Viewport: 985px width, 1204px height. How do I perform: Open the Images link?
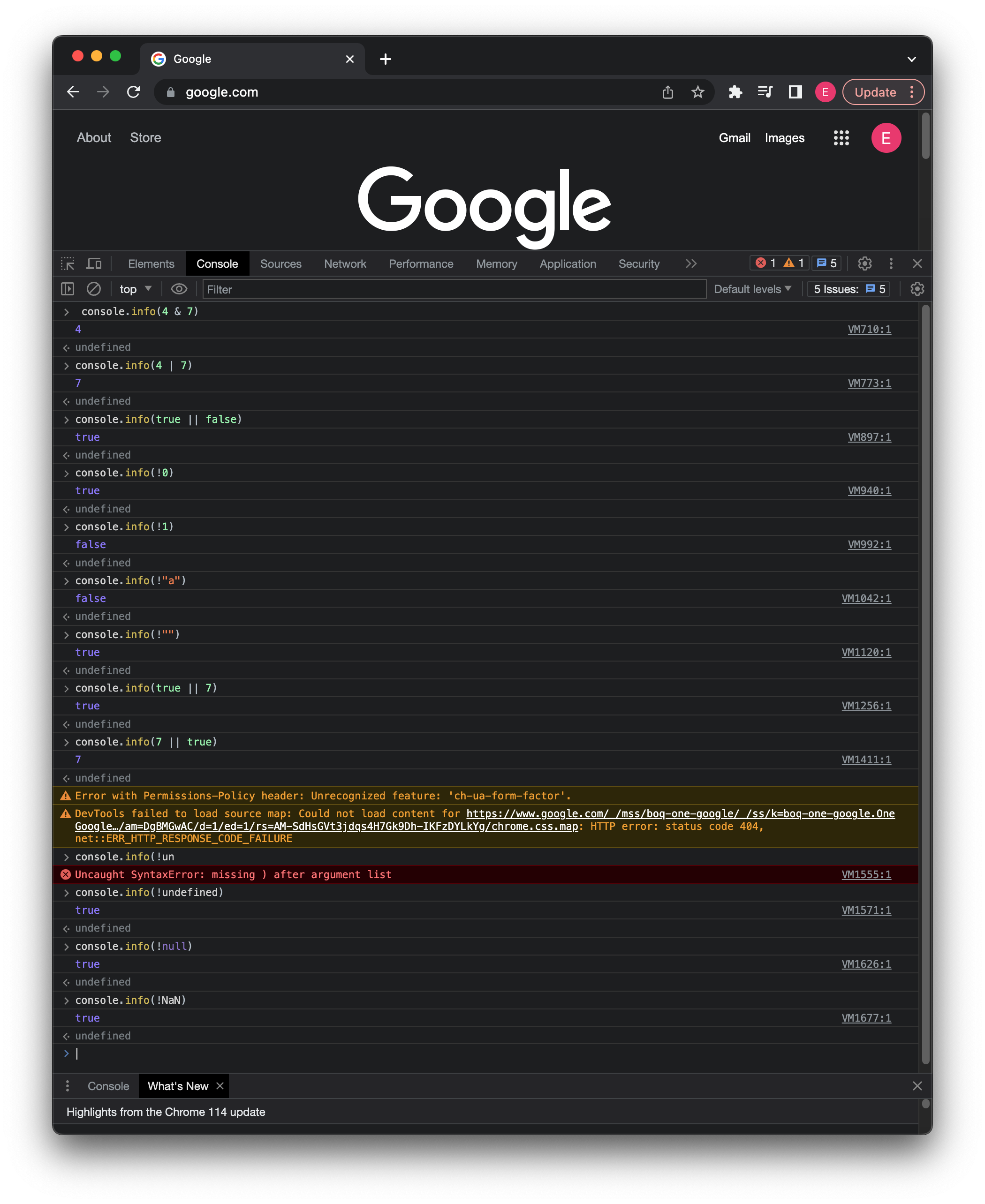784,138
